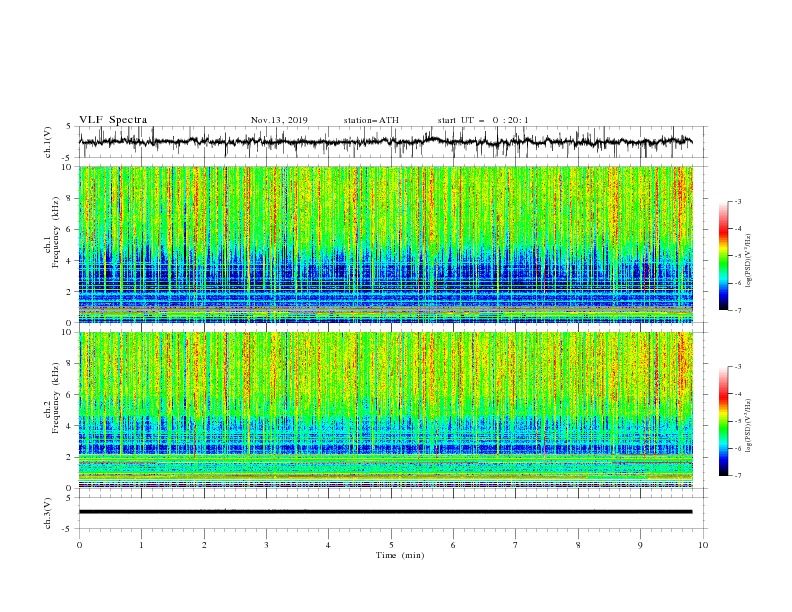Screen dimensions: 792x612
Task: Click the upper 'log(PSD)(V²/Hz)' colorbar label
Action: (x=748, y=261)
